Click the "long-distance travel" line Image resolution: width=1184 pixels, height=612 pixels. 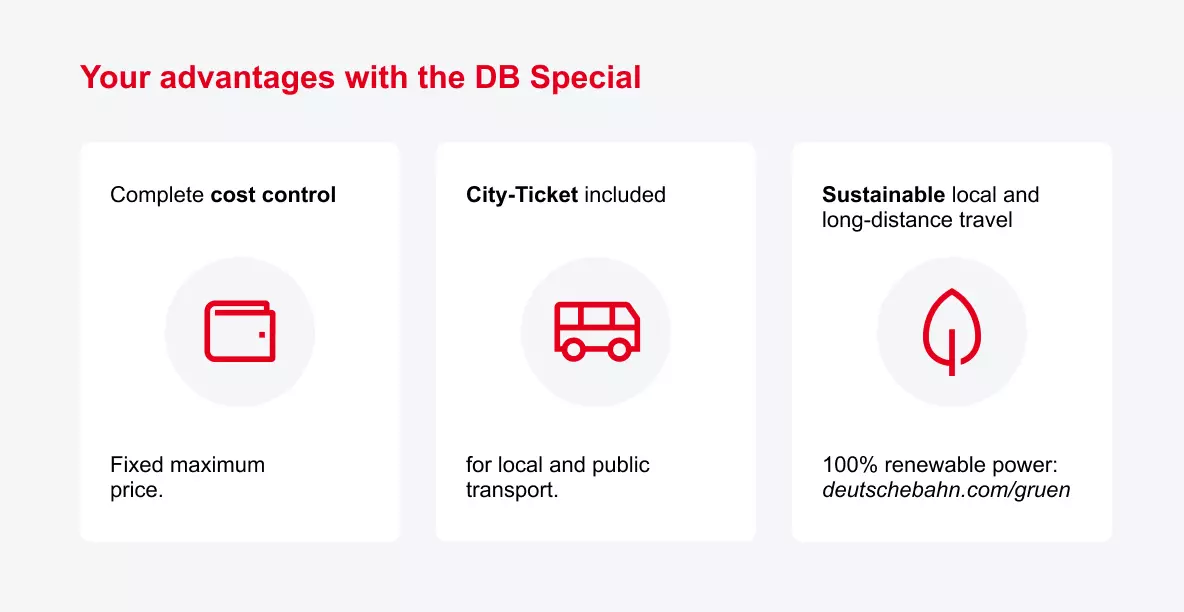[x=917, y=219]
